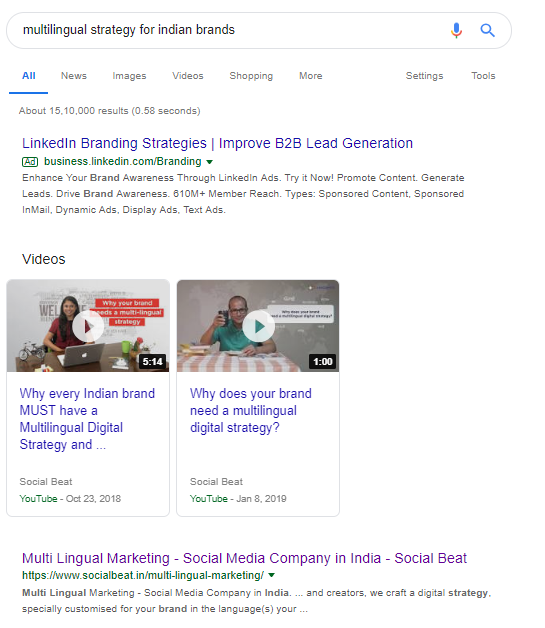Click the socialbeat.in multi-lingual-marketing URL
The height and width of the screenshot is (628, 545).
[x=143, y=576]
